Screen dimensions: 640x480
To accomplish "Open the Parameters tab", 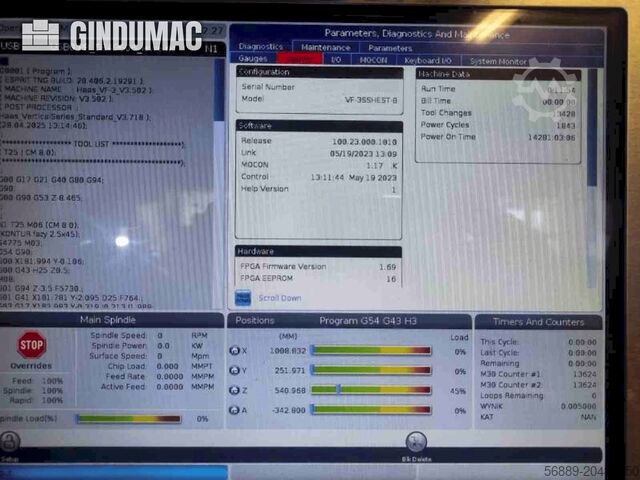I will tap(390, 47).
